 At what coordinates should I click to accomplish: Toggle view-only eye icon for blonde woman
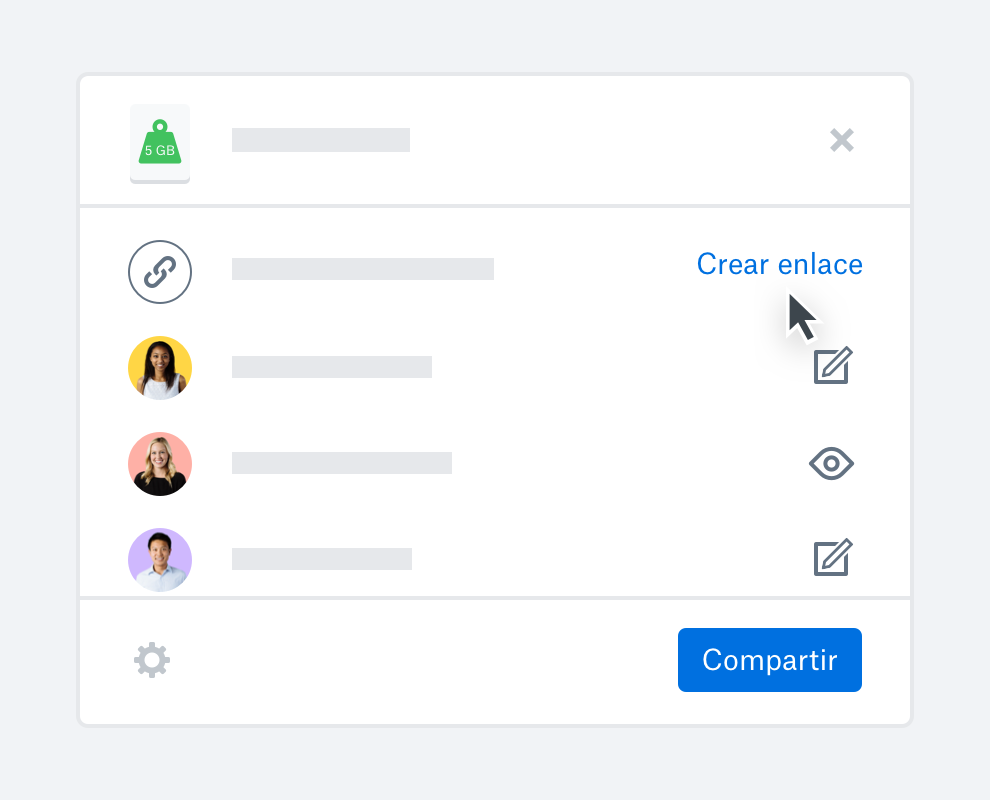(x=832, y=463)
